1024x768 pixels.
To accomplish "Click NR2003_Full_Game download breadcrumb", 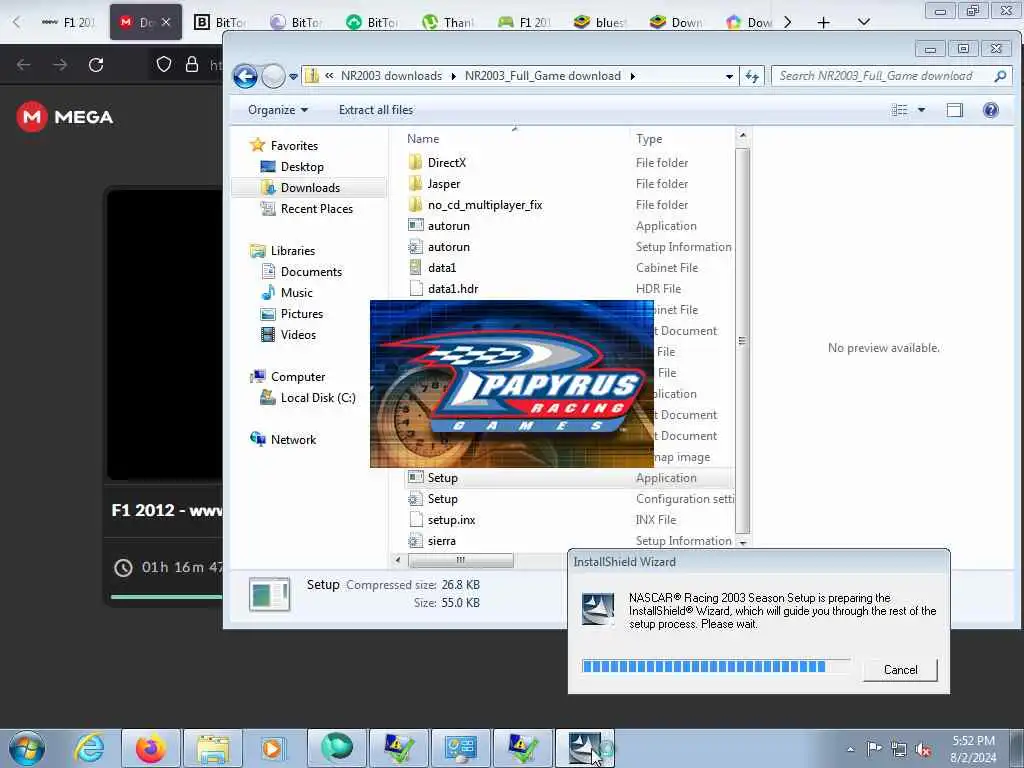I will 543,76.
